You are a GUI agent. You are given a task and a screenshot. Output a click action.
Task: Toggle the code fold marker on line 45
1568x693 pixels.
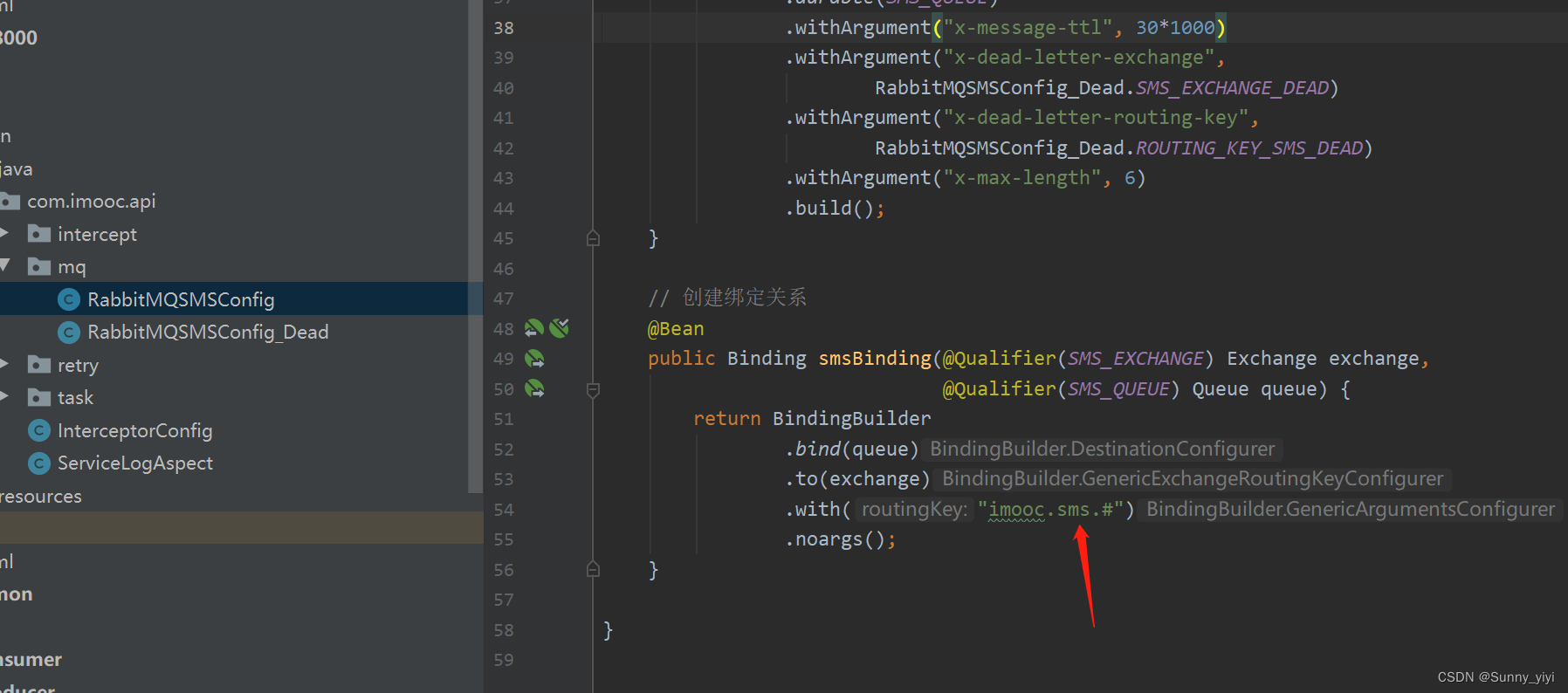(593, 238)
